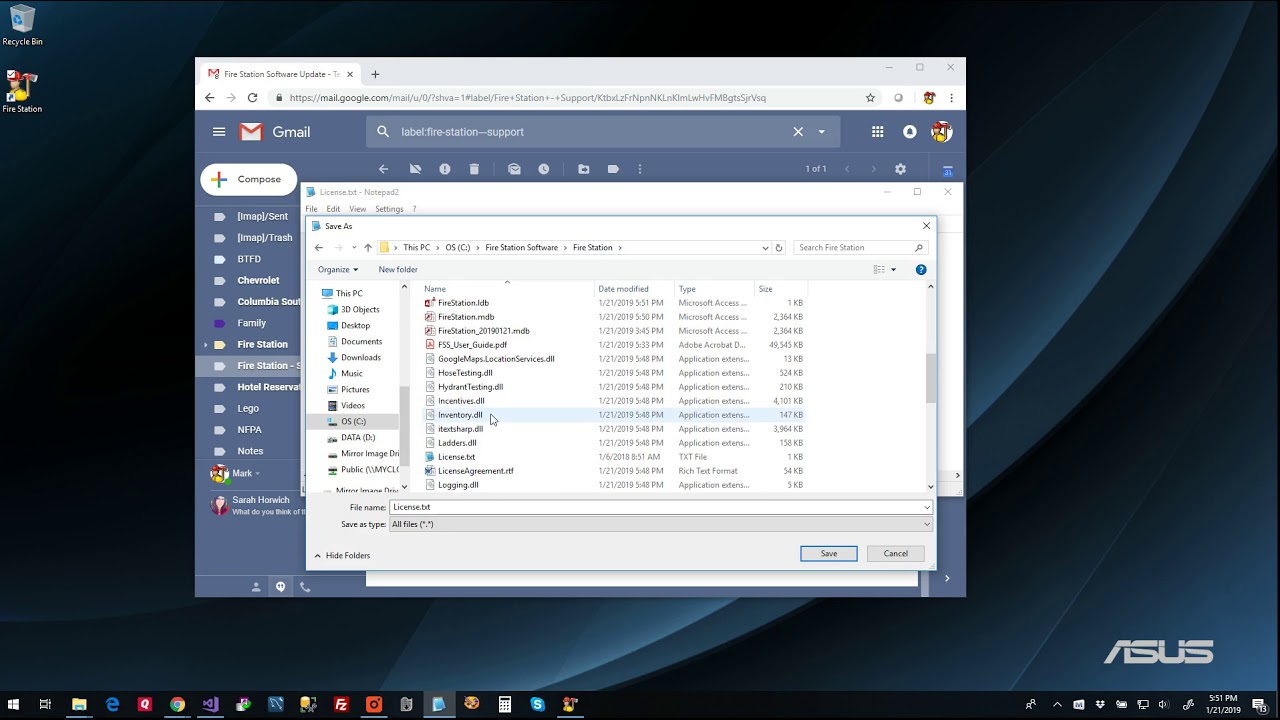Click Gmail notifications bell icon
The width and height of the screenshot is (1280, 720).
coord(909,132)
